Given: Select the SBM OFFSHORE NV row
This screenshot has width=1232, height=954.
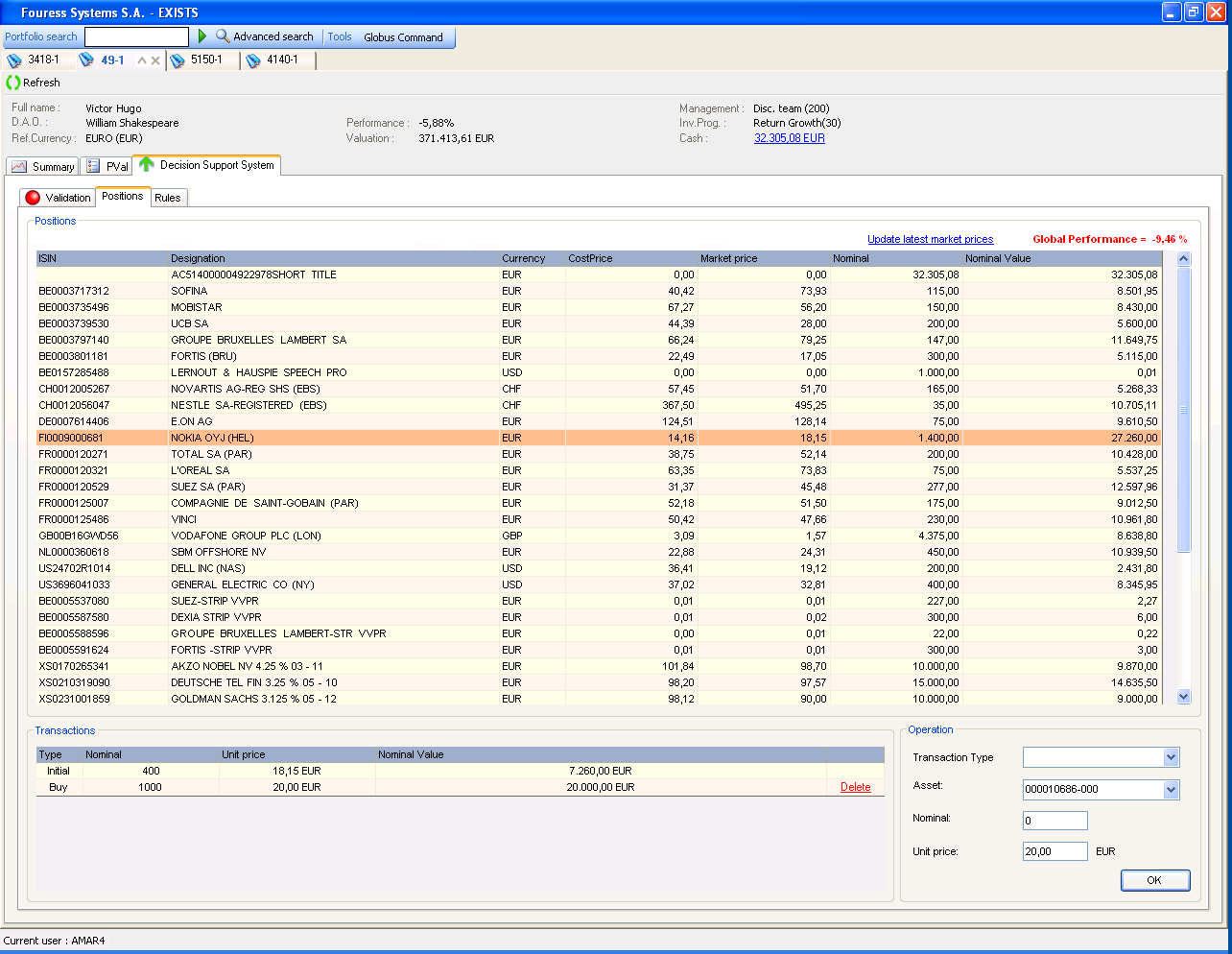Looking at the screenshot, I should point(599,552).
